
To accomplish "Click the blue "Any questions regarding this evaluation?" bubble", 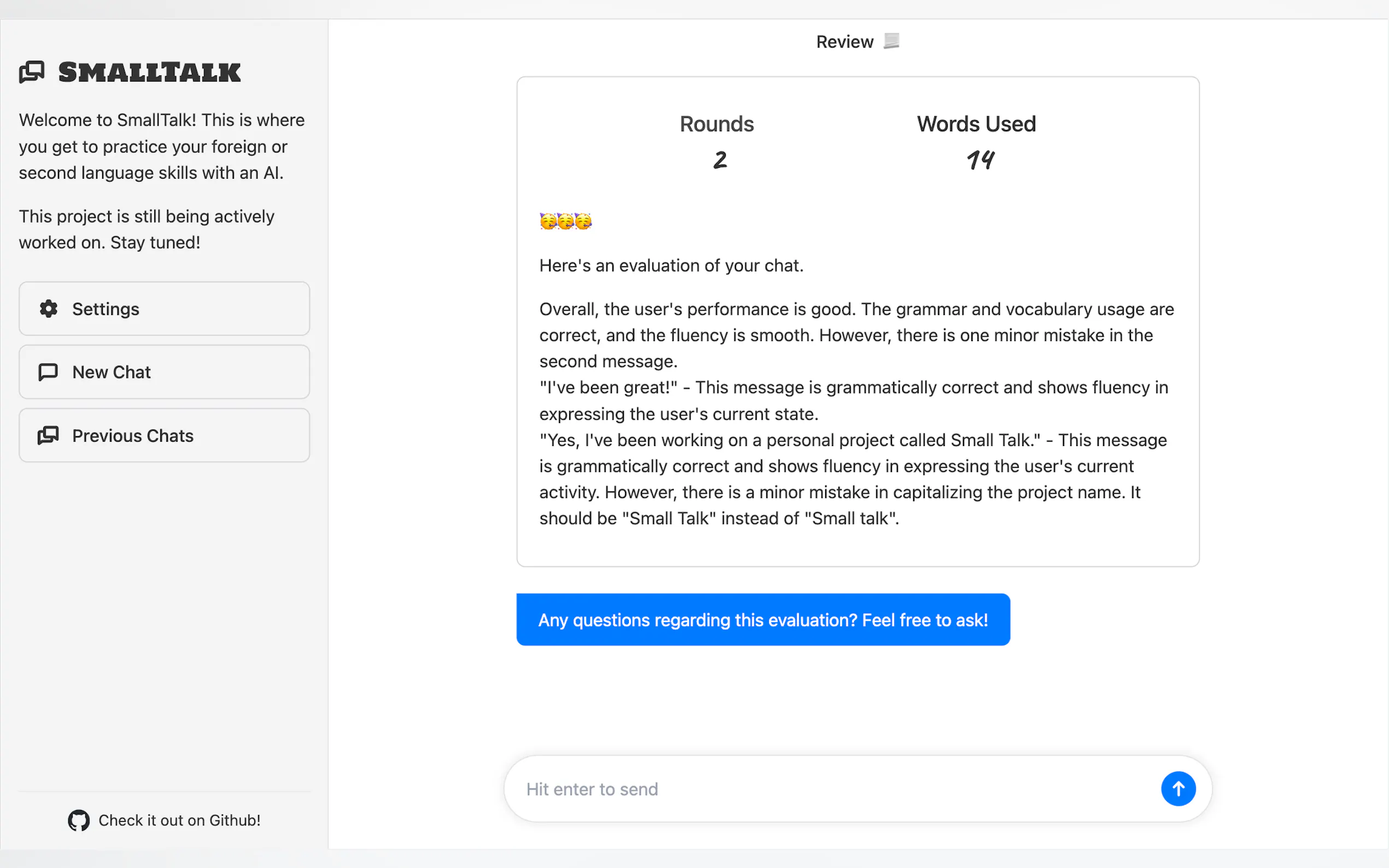I will pyautogui.click(x=762, y=620).
